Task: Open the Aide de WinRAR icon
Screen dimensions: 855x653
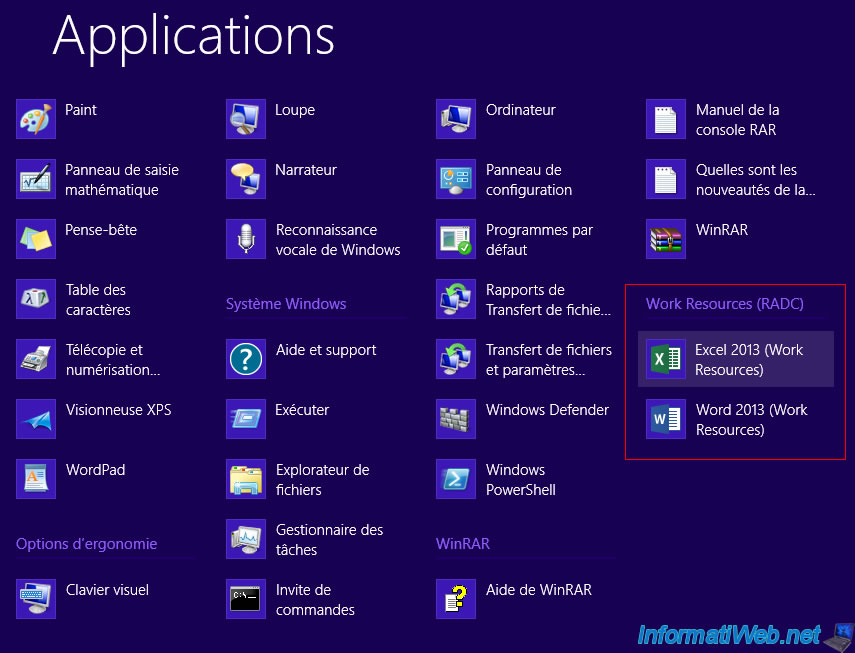Action: pos(456,598)
